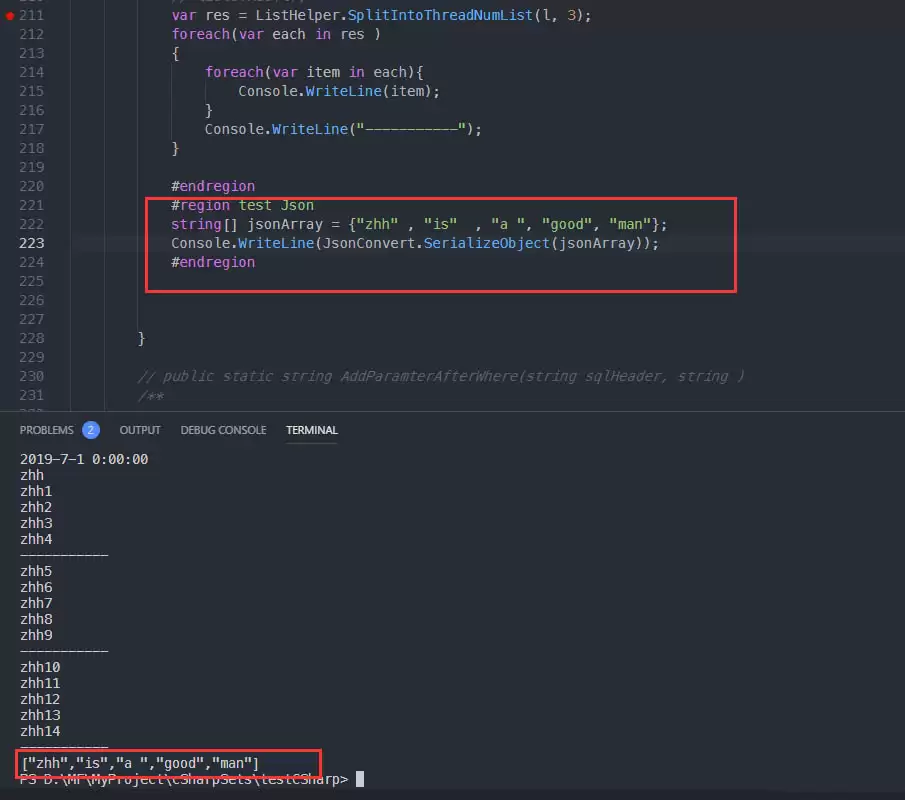Click '#endregion' on line 224

click(x=212, y=262)
